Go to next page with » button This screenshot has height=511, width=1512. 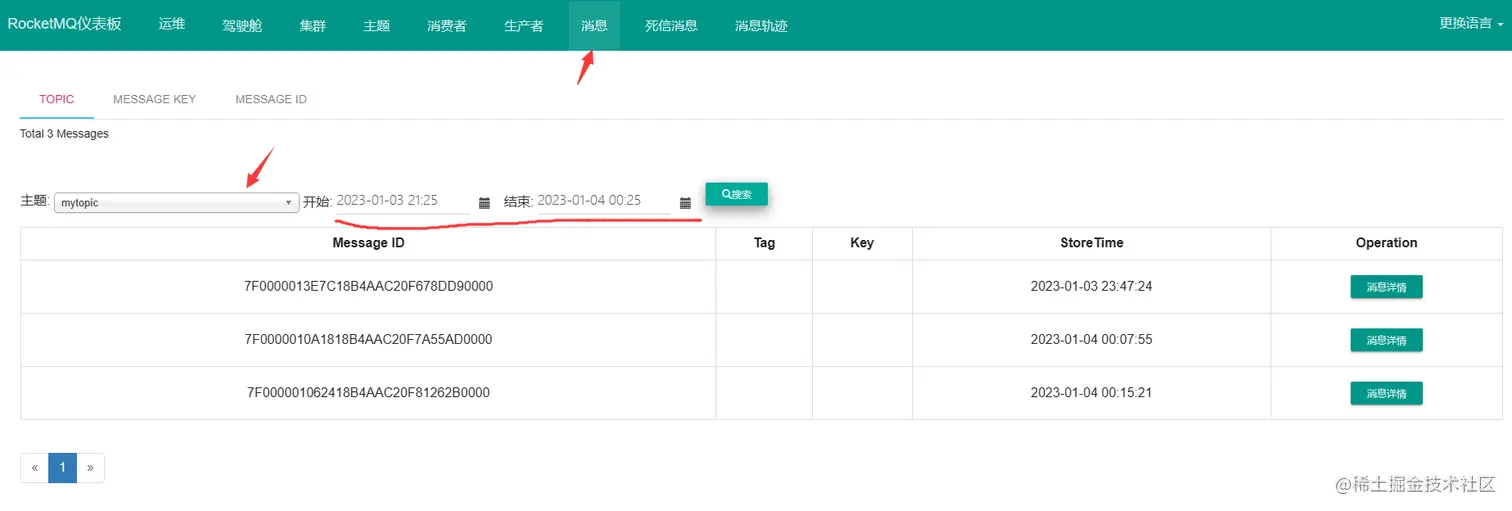pos(90,468)
